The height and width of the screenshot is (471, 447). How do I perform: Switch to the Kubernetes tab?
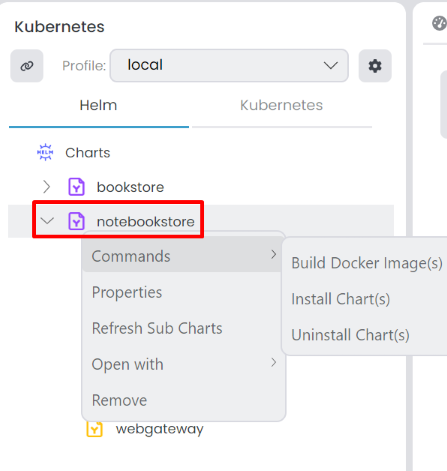[282, 105]
